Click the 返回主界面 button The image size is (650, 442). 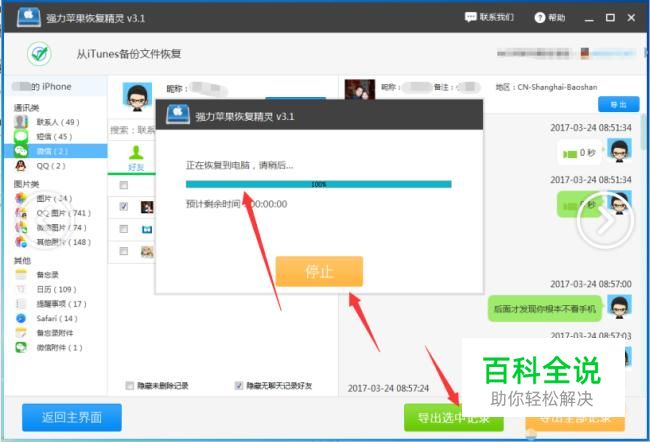pyautogui.click(x=72, y=418)
